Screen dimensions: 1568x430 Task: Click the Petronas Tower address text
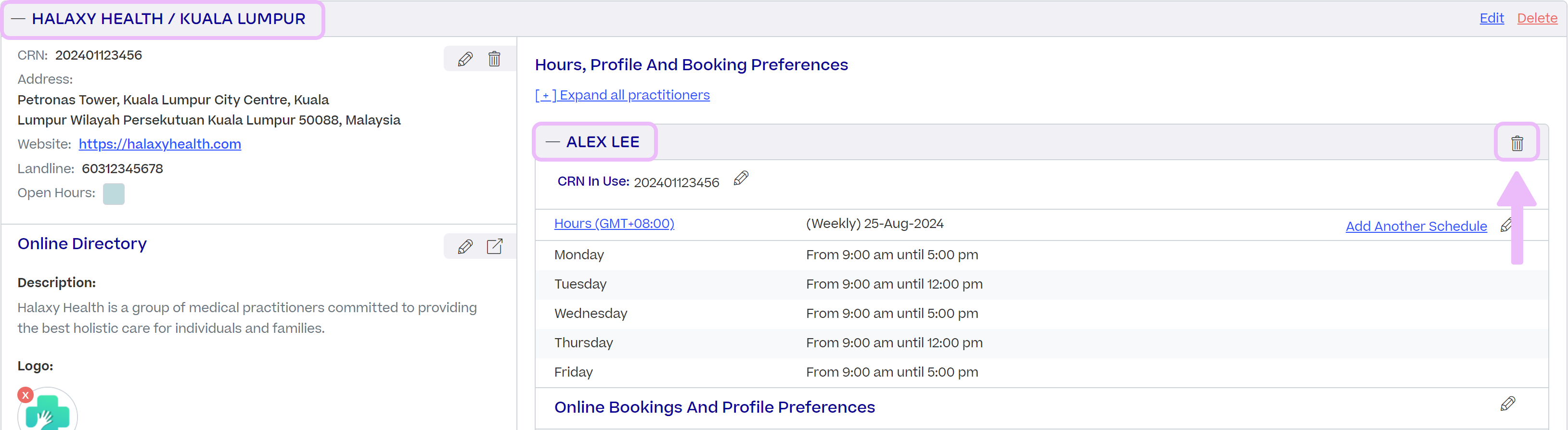(209, 110)
